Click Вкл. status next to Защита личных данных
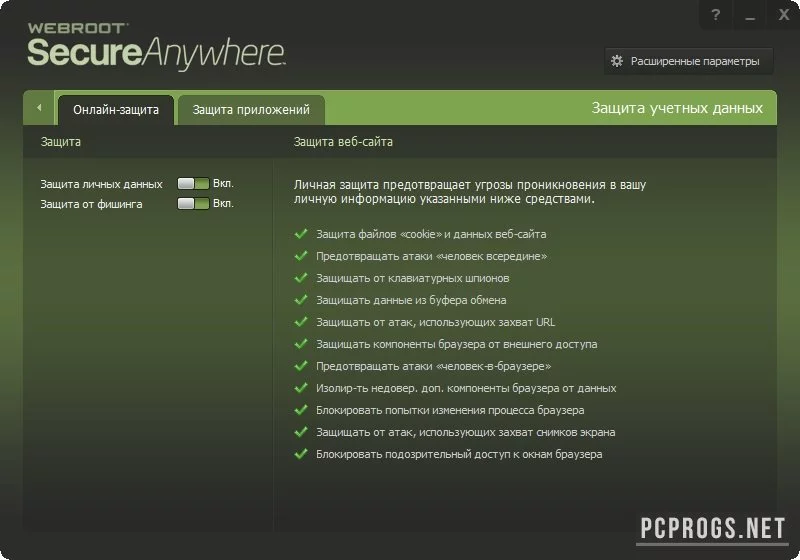 point(223,184)
